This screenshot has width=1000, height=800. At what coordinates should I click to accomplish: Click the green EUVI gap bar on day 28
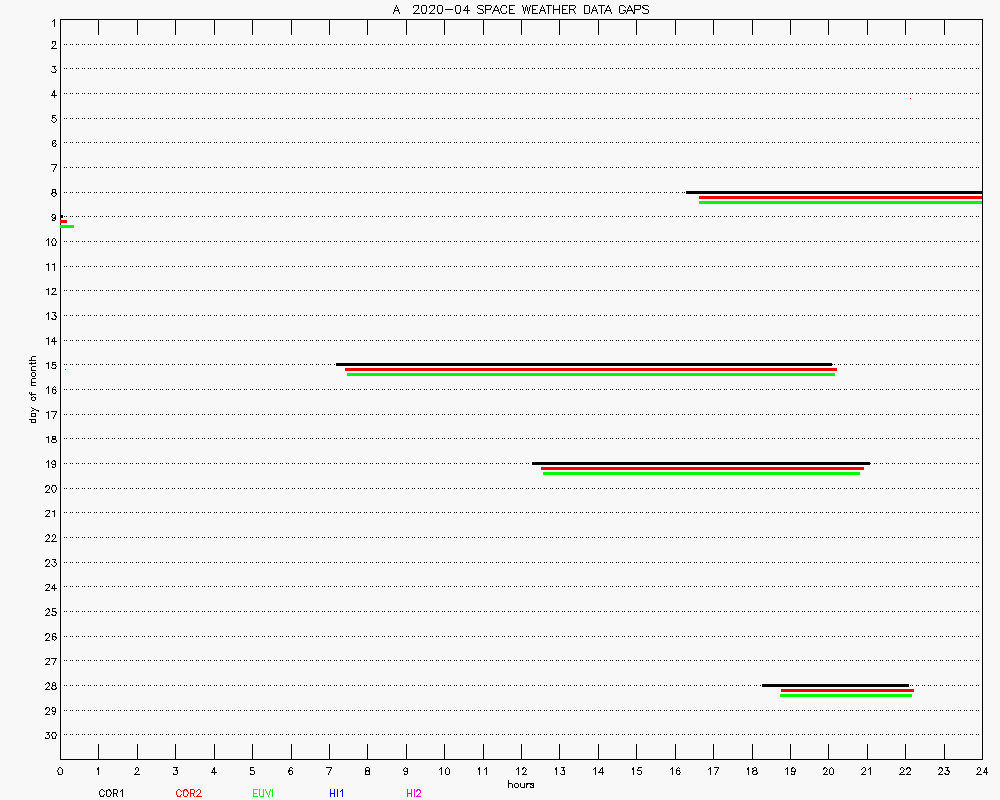(846, 695)
